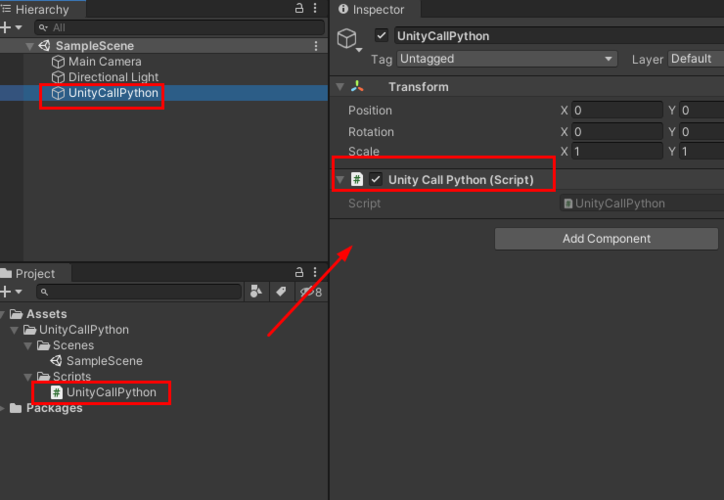
Task: Select the Assets folder
Action: pos(46,314)
